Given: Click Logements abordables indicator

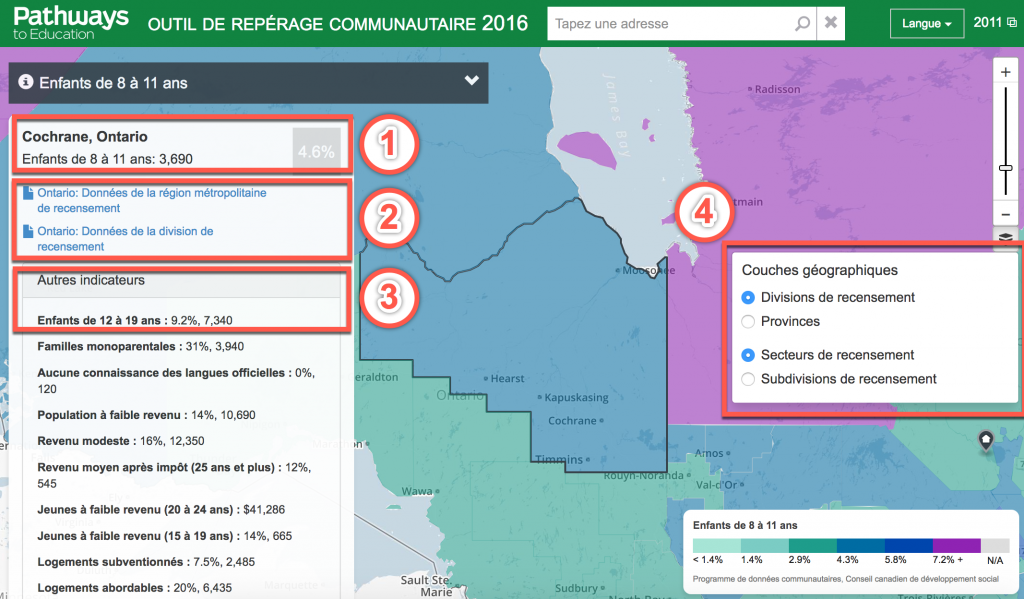Looking at the screenshot, I should [135, 588].
